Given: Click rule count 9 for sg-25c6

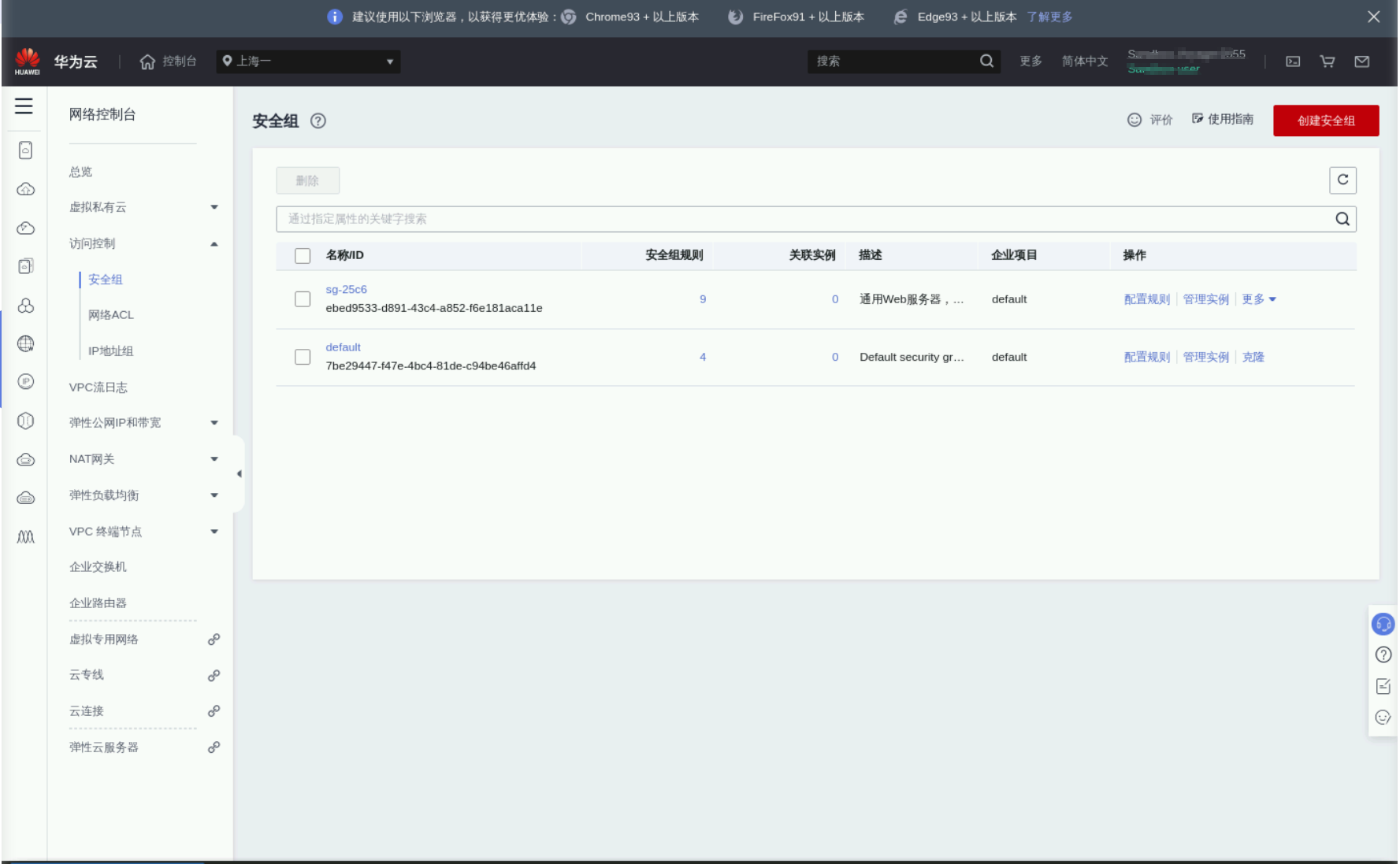Looking at the screenshot, I should click(703, 299).
